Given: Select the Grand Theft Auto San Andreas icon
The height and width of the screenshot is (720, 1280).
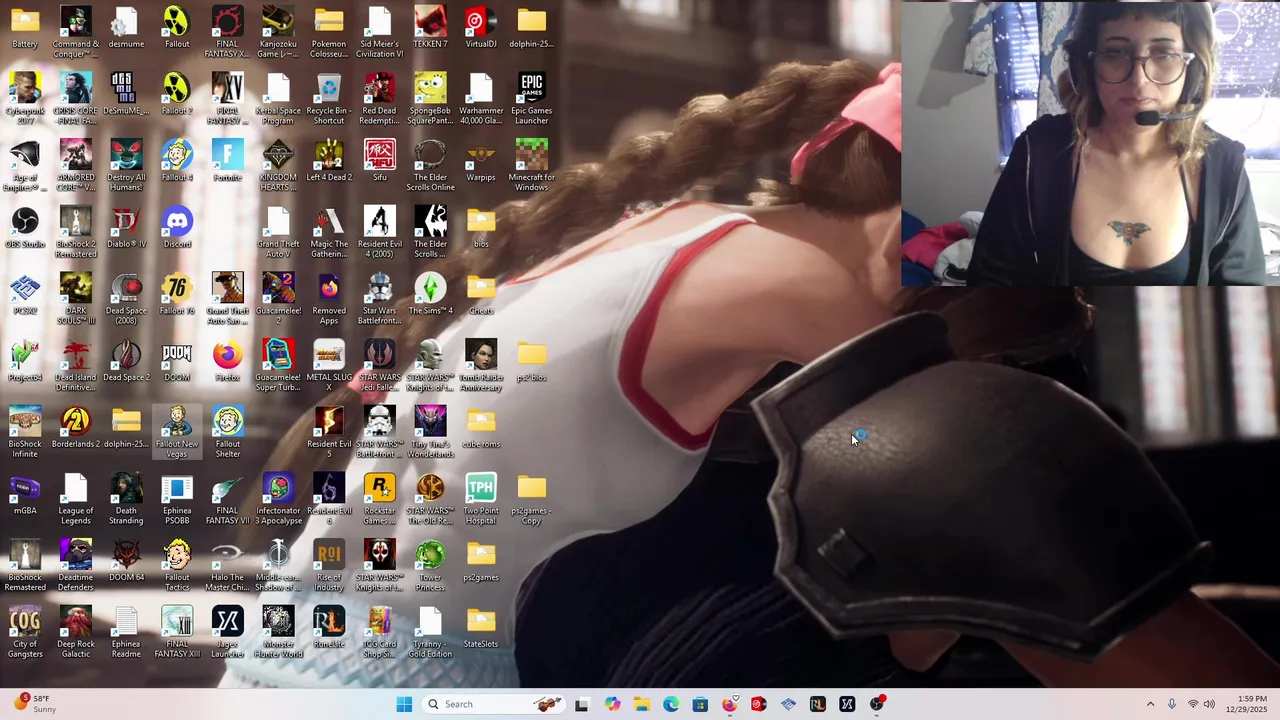Looking at the screenshot, I should [228, 299].
